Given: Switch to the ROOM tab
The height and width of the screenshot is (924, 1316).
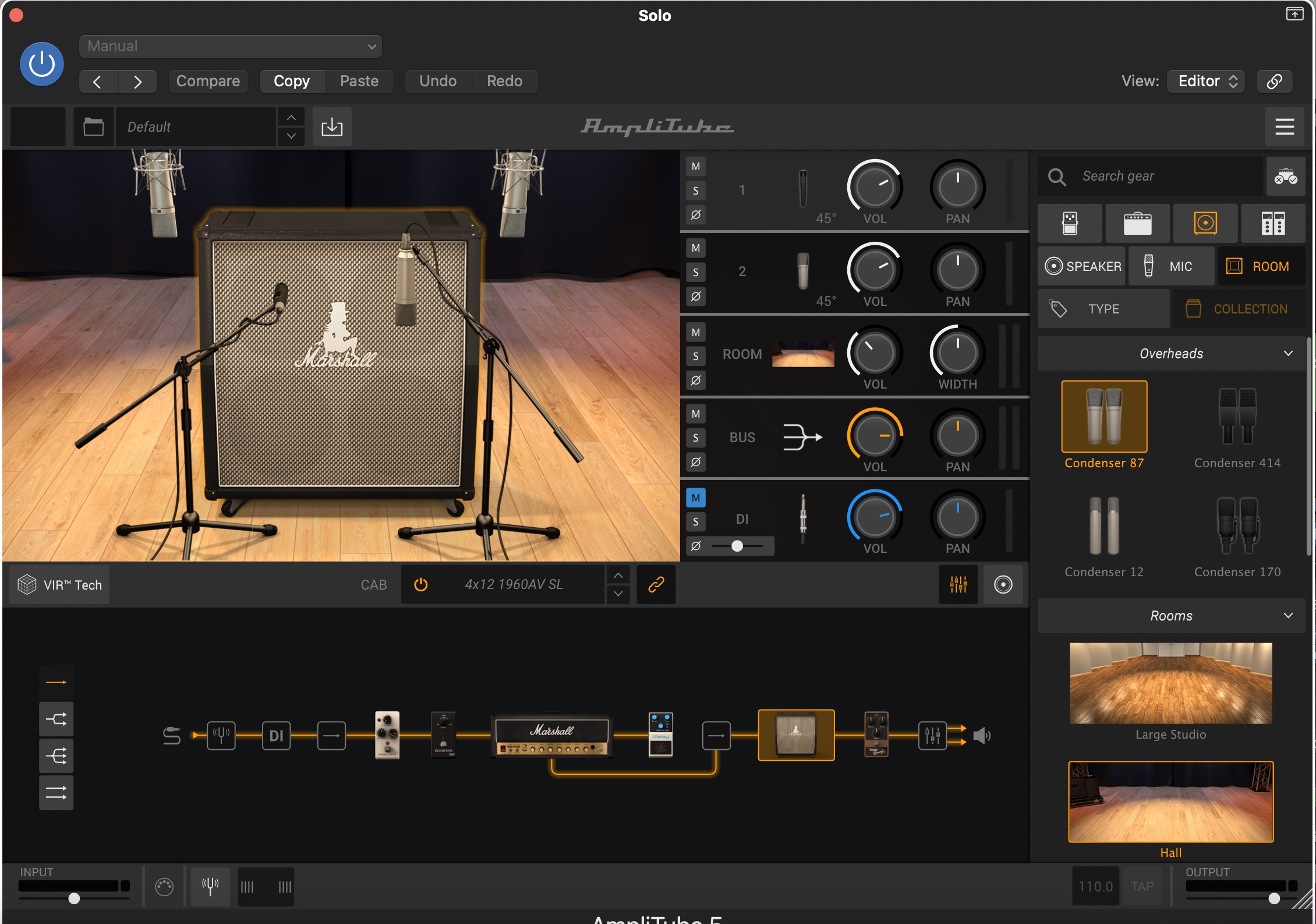Looking at the screenshot, I should pyautogui.click(x=1261, y=266).
